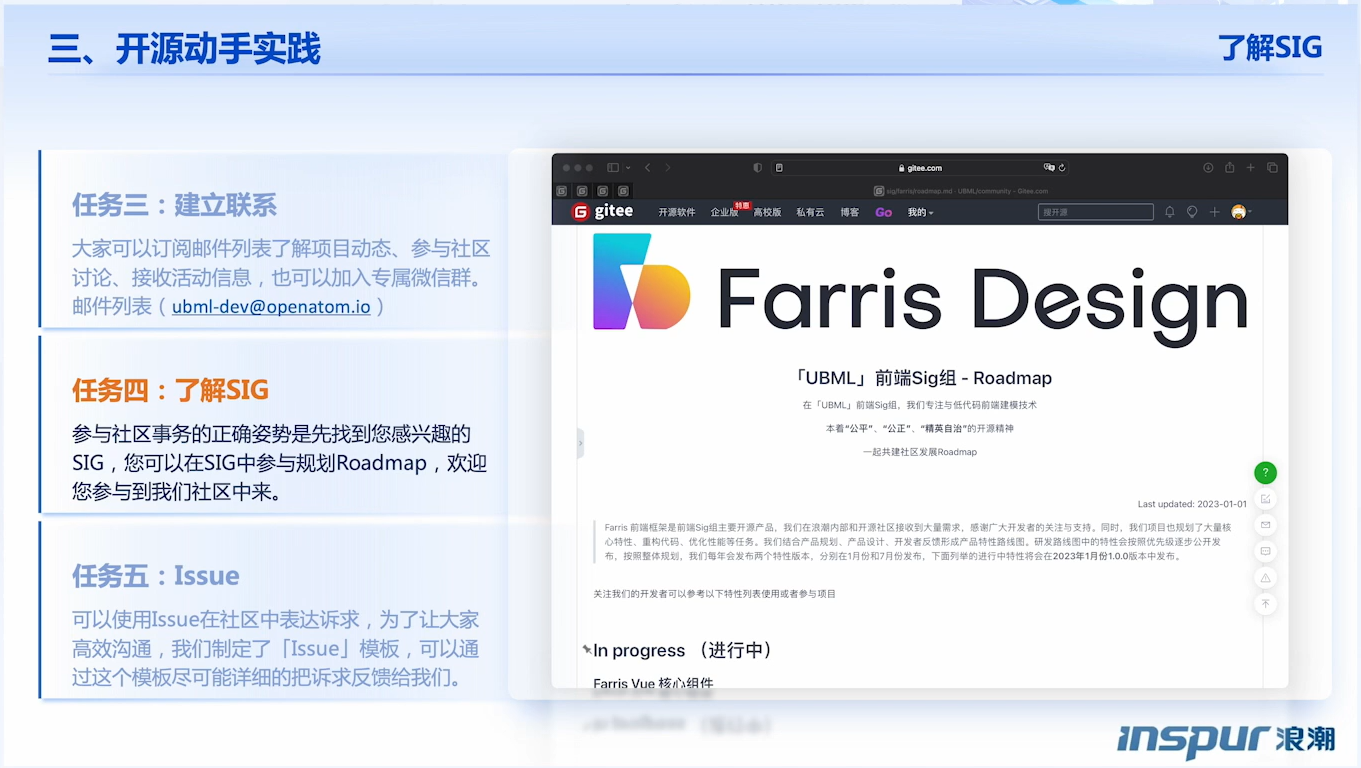The image size is (1361, 768).
Task: Click the Farris Design logo banner
Action: (921, 290)
